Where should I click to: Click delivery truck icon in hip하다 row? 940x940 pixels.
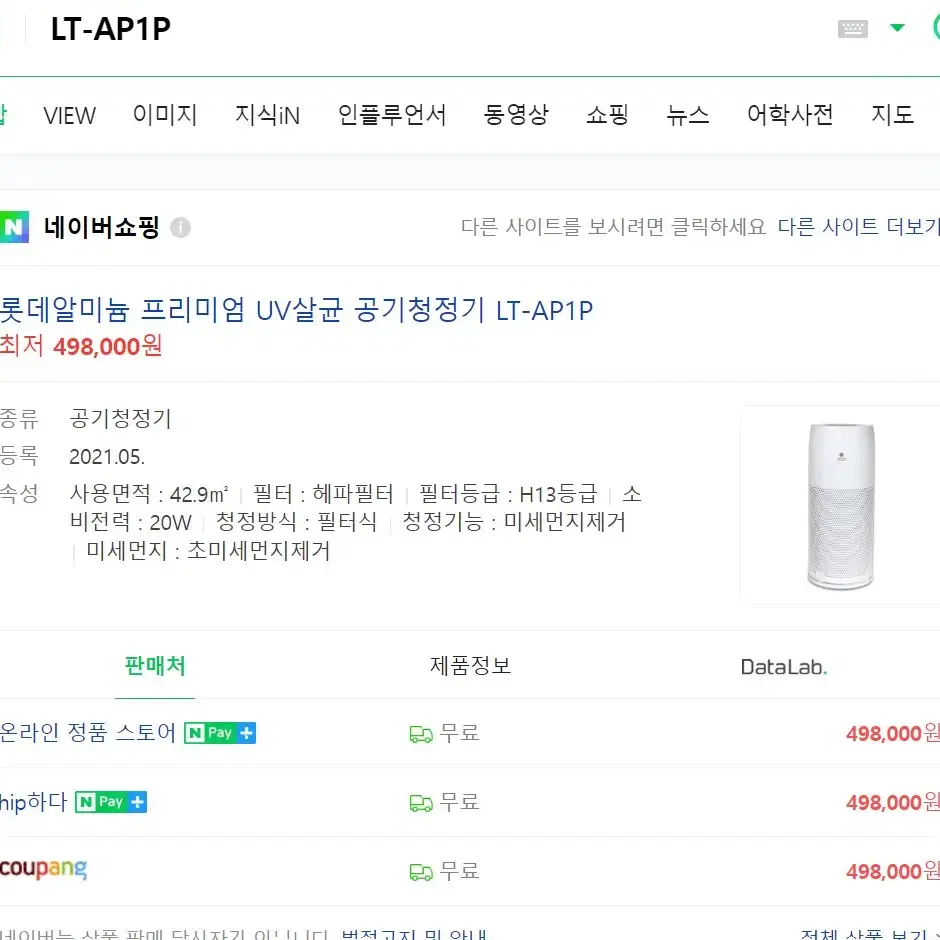point(421,803)
